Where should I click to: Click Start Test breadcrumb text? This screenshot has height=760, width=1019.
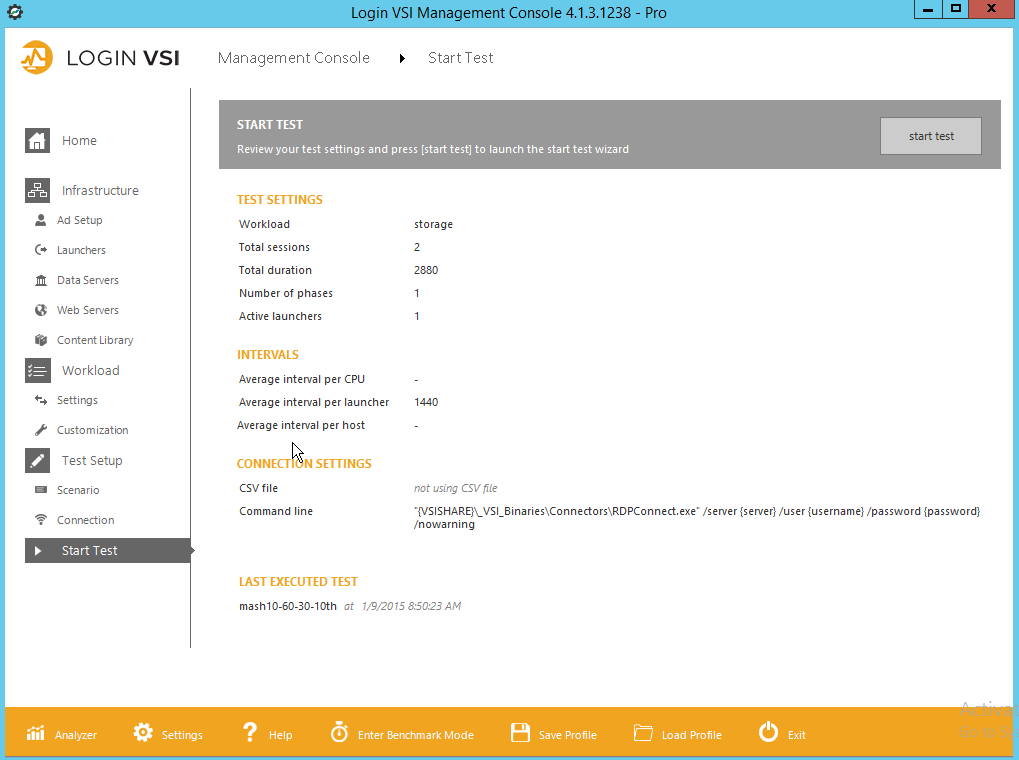tap(460, 58)
